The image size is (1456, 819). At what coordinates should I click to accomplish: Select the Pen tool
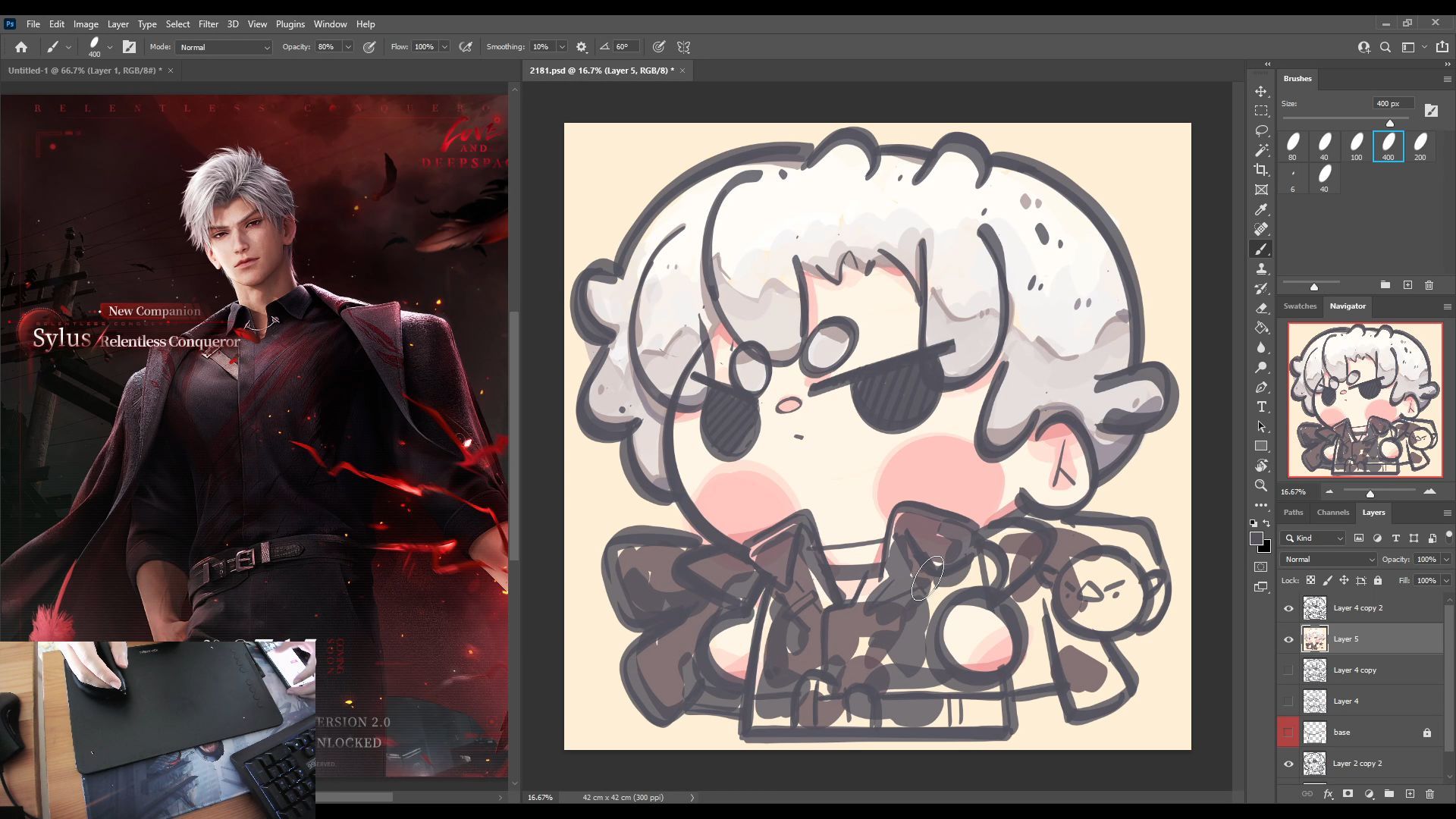[1261, 387]
